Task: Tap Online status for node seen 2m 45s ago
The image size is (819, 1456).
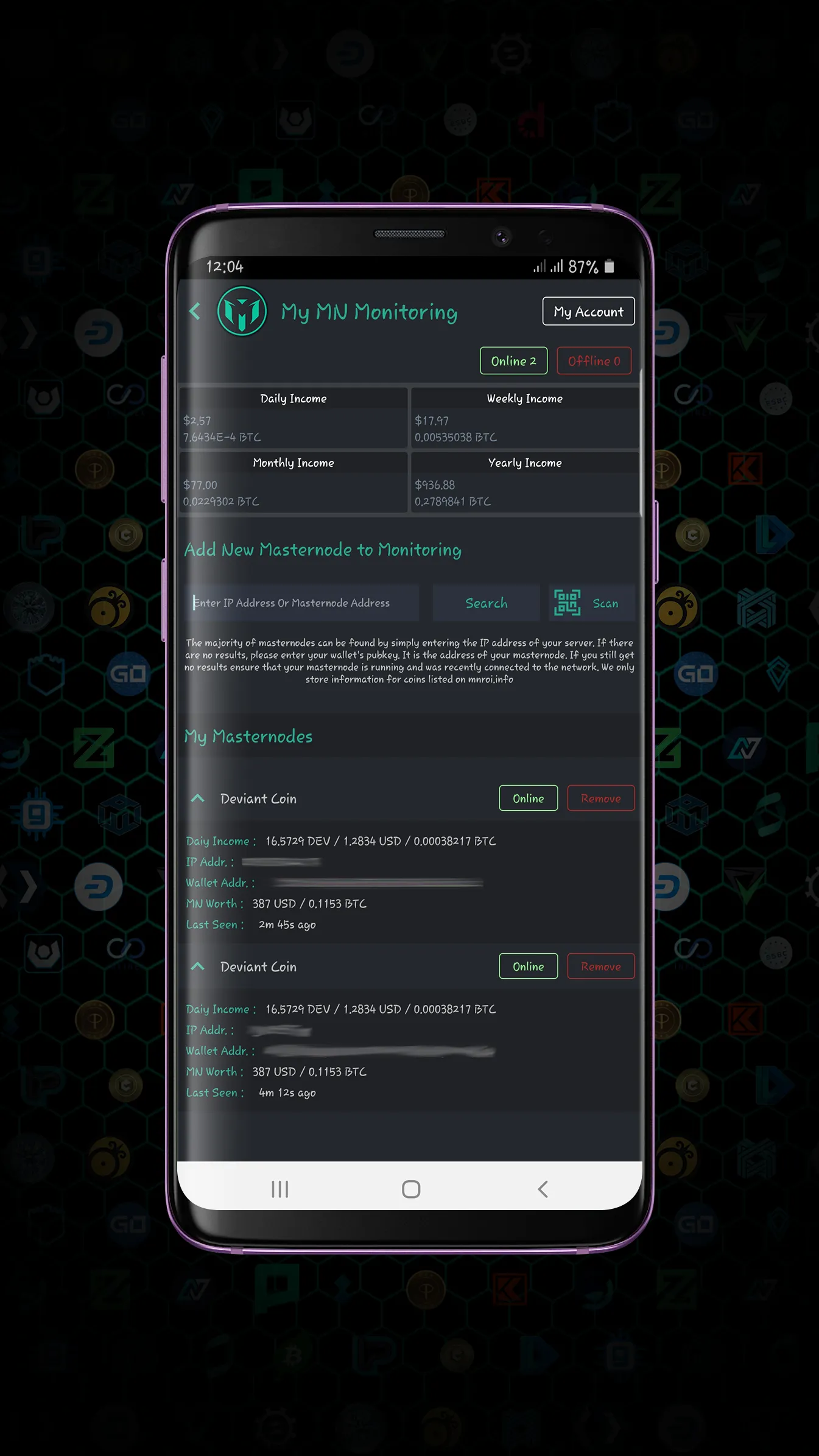Action: point(529,798)
